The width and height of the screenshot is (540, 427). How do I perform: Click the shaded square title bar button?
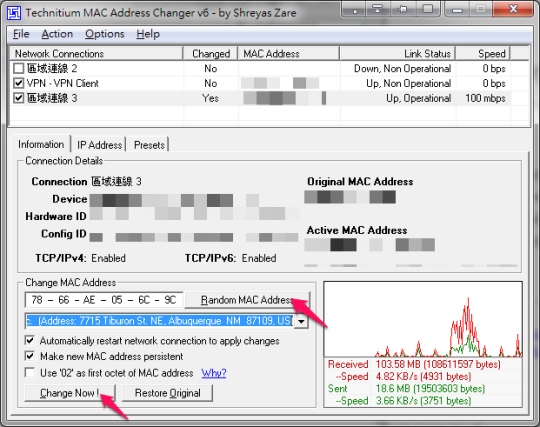(428, 9)
